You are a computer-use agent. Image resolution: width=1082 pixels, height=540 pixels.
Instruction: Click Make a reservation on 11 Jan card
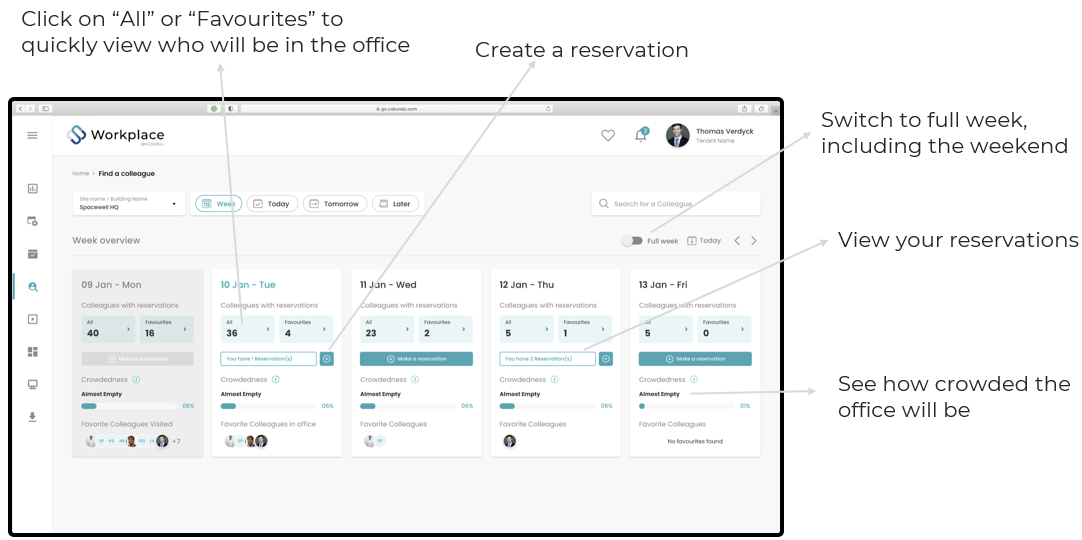tap(417, 359)
